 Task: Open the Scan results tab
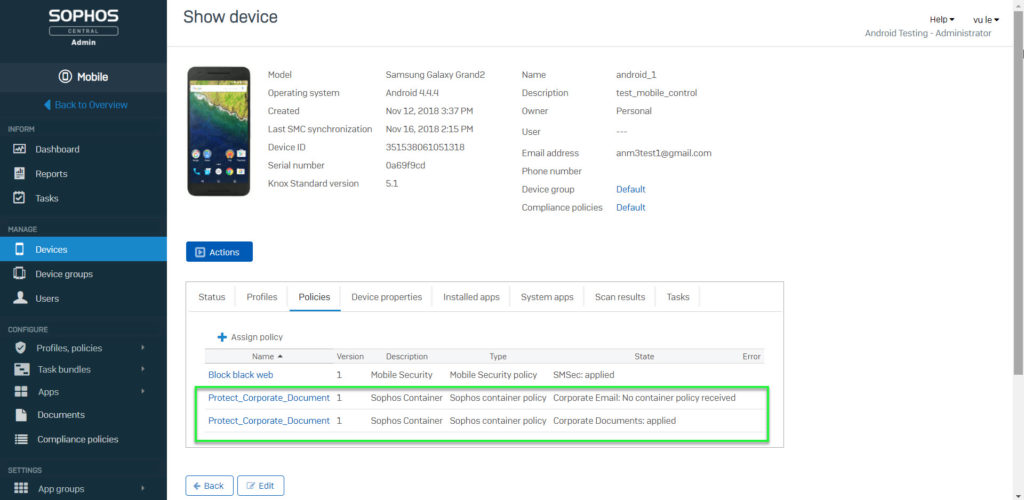[620, 297]
